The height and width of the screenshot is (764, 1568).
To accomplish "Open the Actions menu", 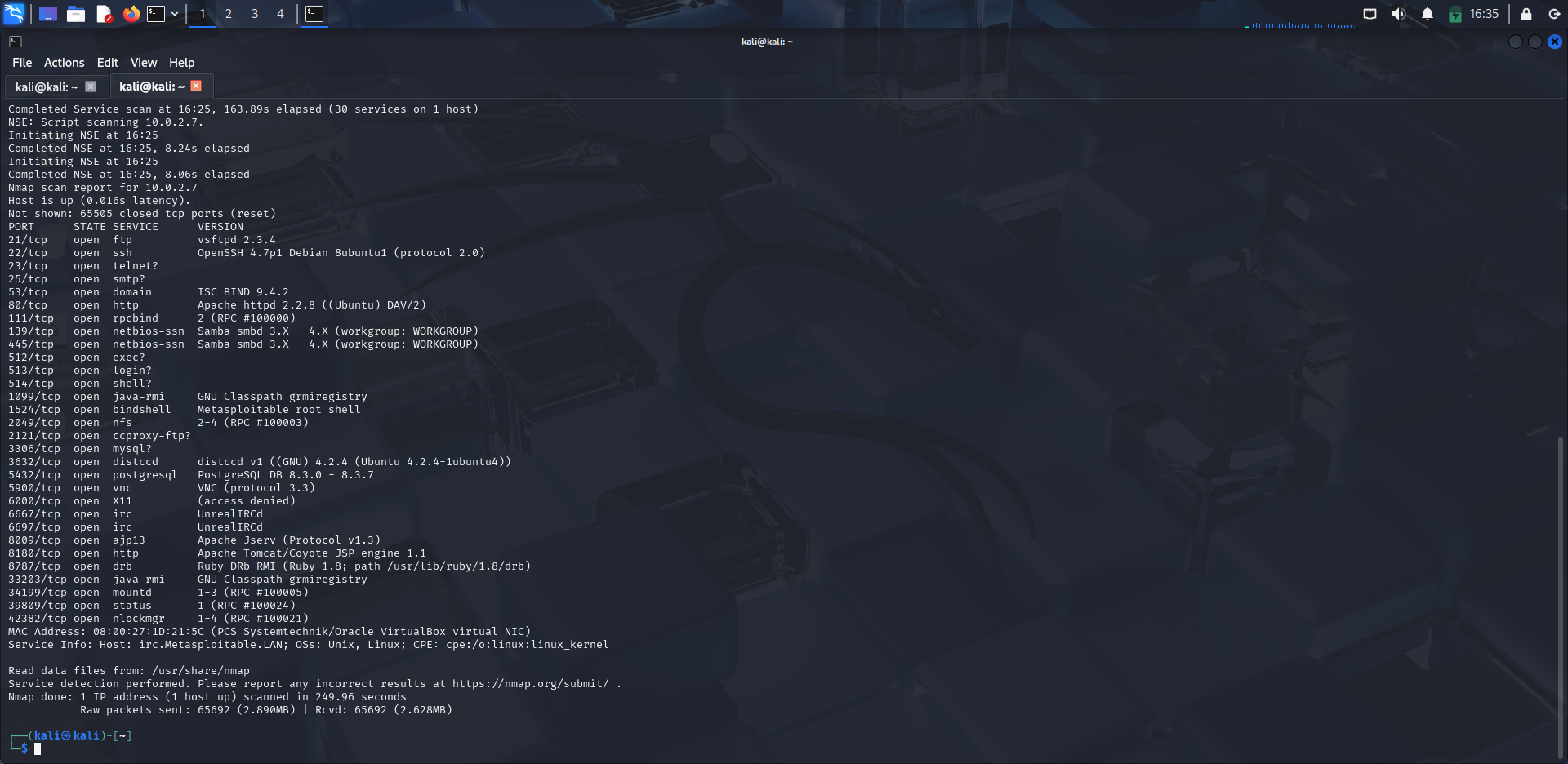I will click(64, 63).
